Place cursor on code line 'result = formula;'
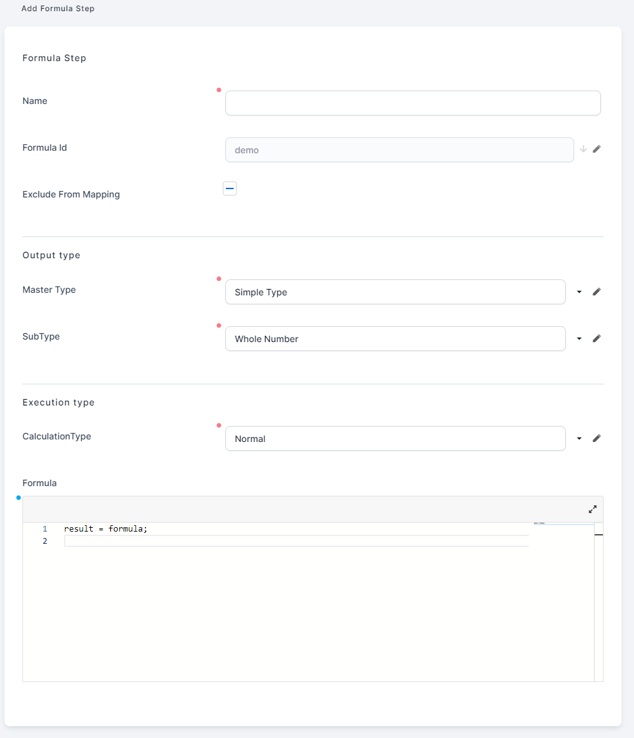This screenshot has width=634, height=738. click(x=106, y=529)
